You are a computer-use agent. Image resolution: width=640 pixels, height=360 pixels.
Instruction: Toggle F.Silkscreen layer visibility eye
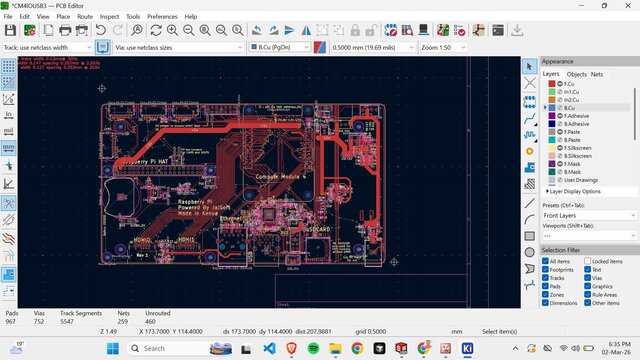560,148
